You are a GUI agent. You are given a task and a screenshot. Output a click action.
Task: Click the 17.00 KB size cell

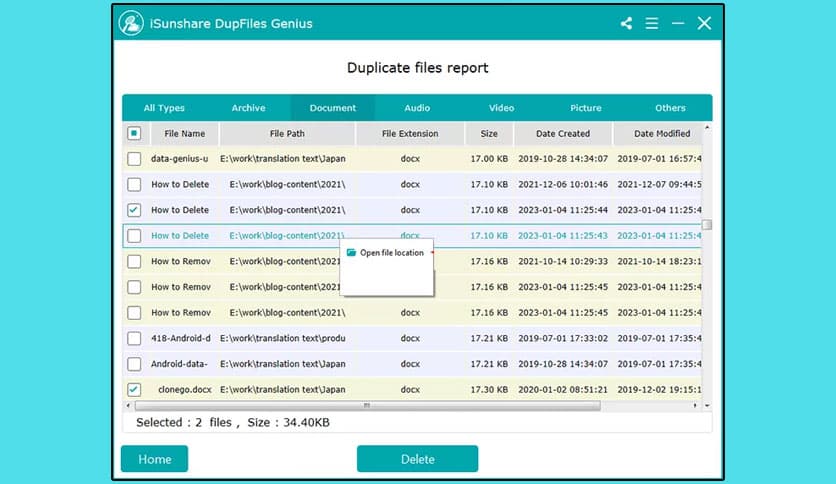[x=489, y=159]
